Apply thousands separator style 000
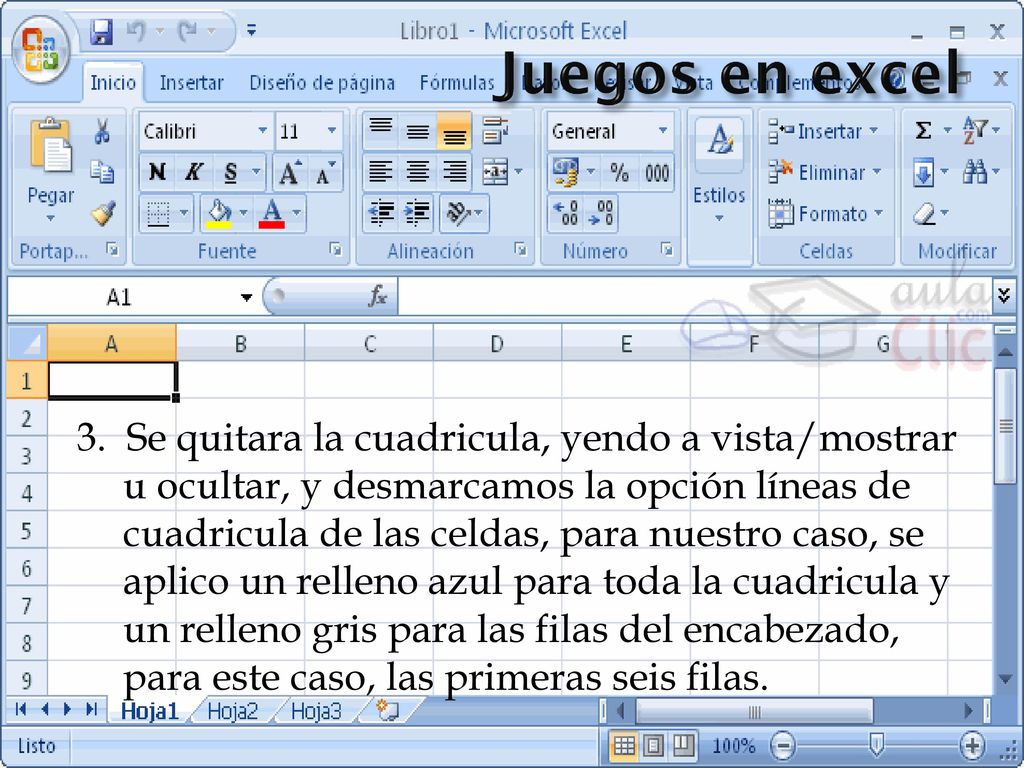1024x768 pixels. click(656, 172)
